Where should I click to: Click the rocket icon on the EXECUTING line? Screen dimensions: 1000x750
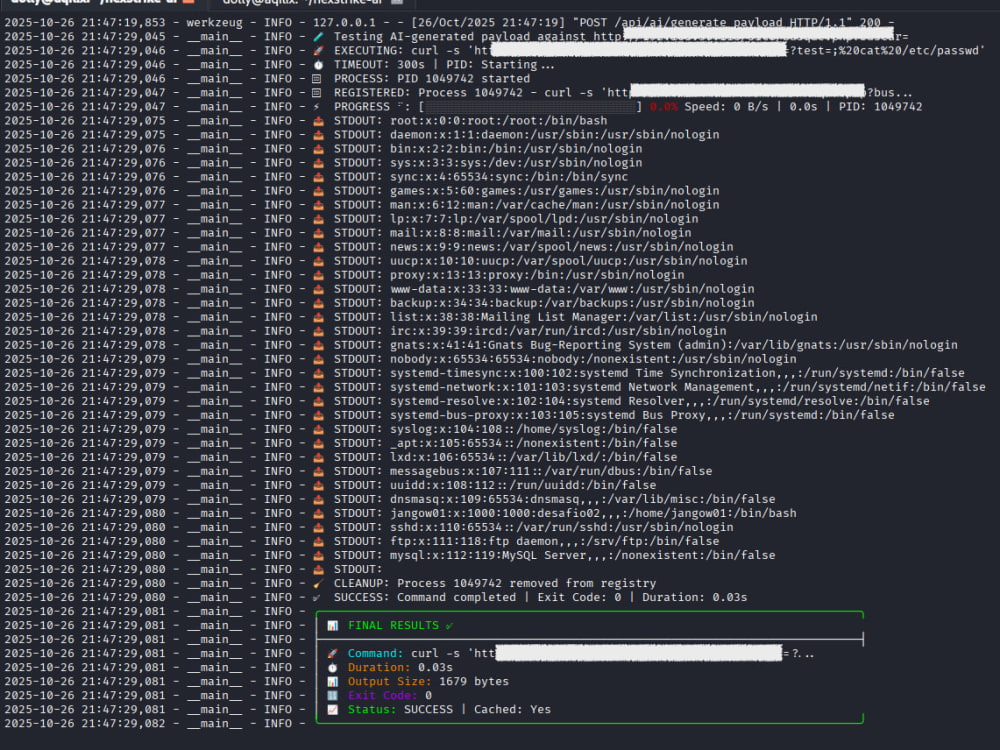click(x=318, y=51)
